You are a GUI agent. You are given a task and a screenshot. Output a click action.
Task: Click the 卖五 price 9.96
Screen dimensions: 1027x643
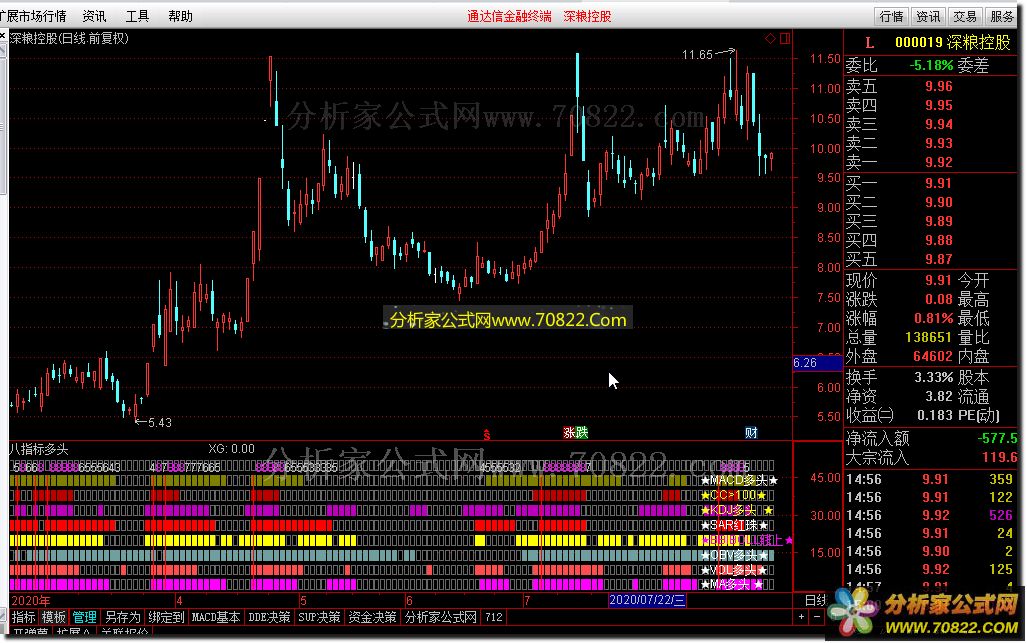click(939, 86)
